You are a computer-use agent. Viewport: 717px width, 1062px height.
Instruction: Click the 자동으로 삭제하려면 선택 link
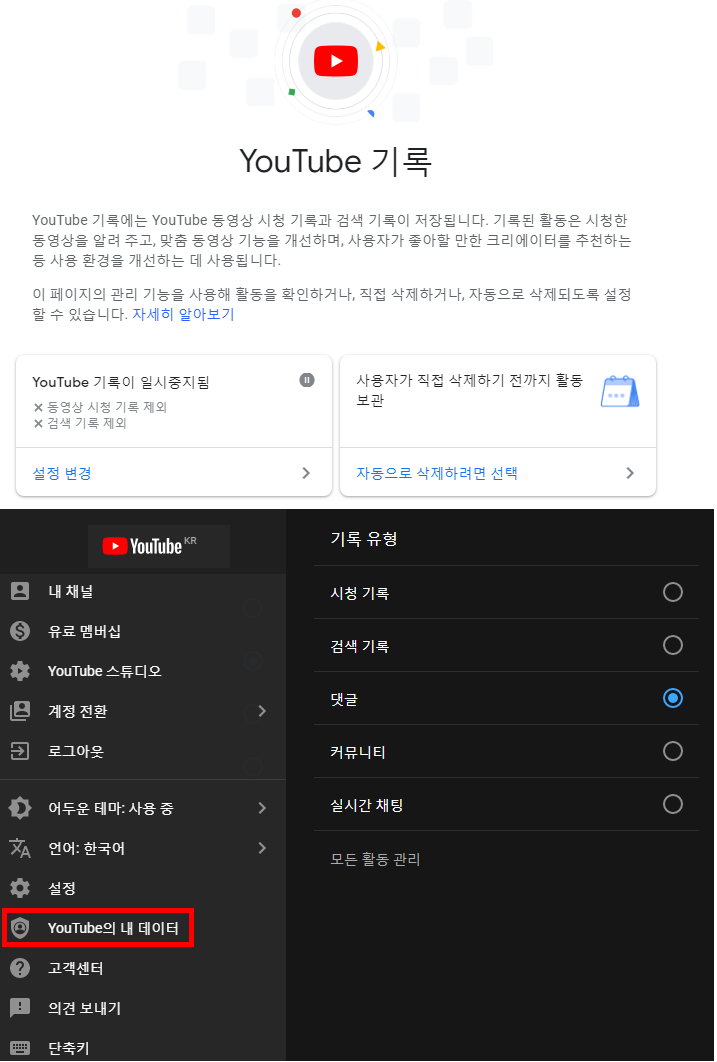coord(437,473)
